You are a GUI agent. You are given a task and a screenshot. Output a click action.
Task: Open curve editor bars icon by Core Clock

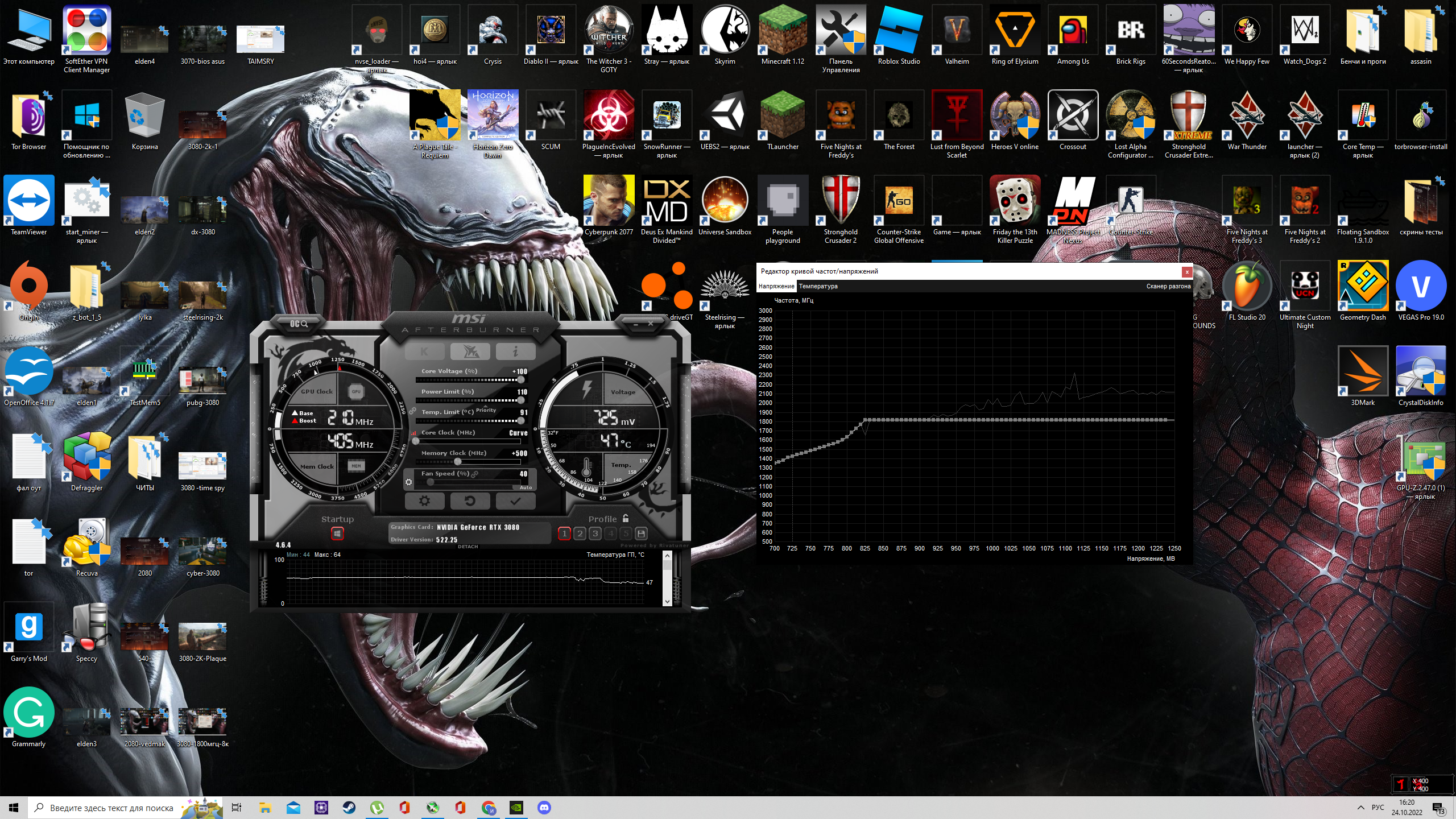414,433
